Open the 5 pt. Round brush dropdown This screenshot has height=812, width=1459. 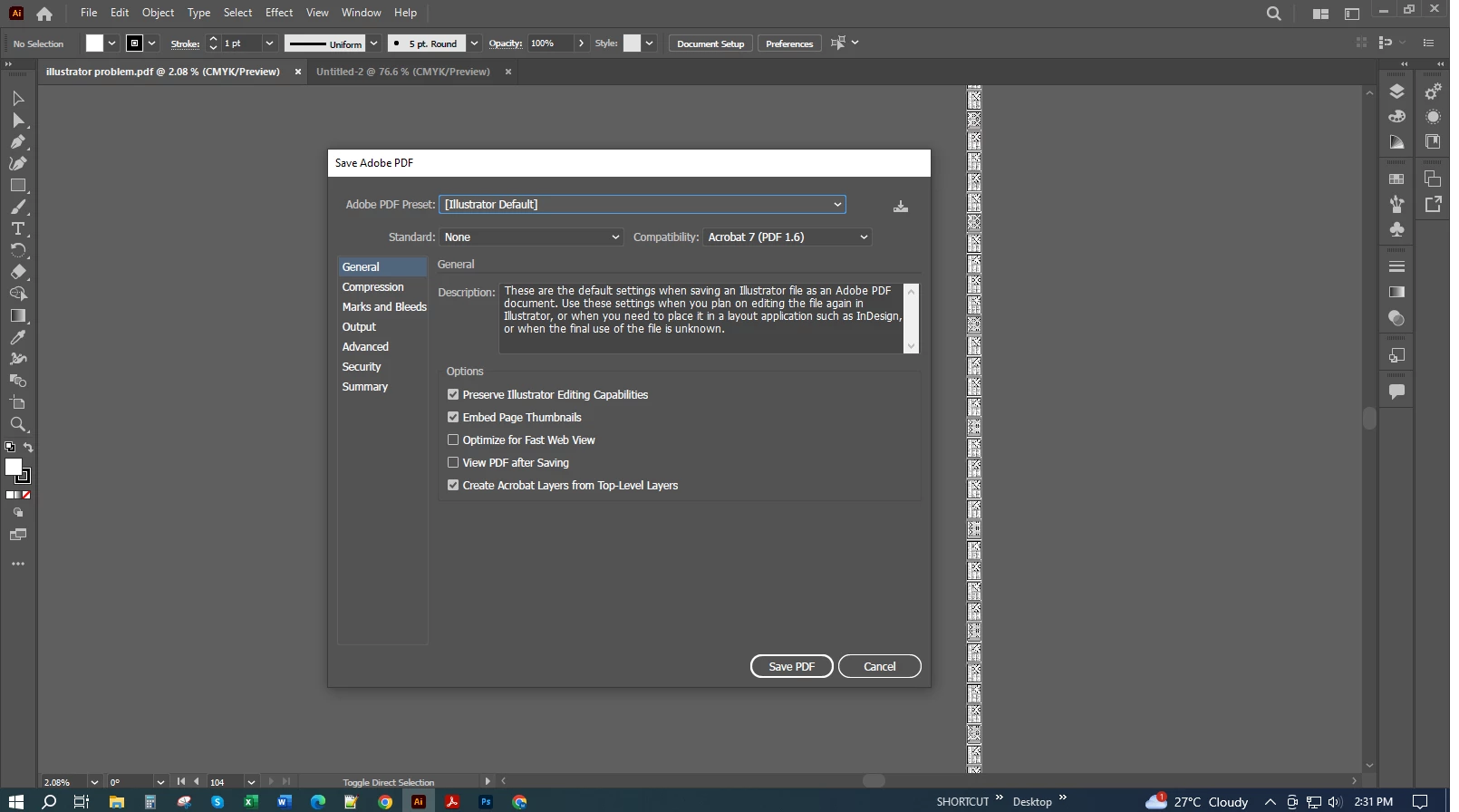pos(474,43)
